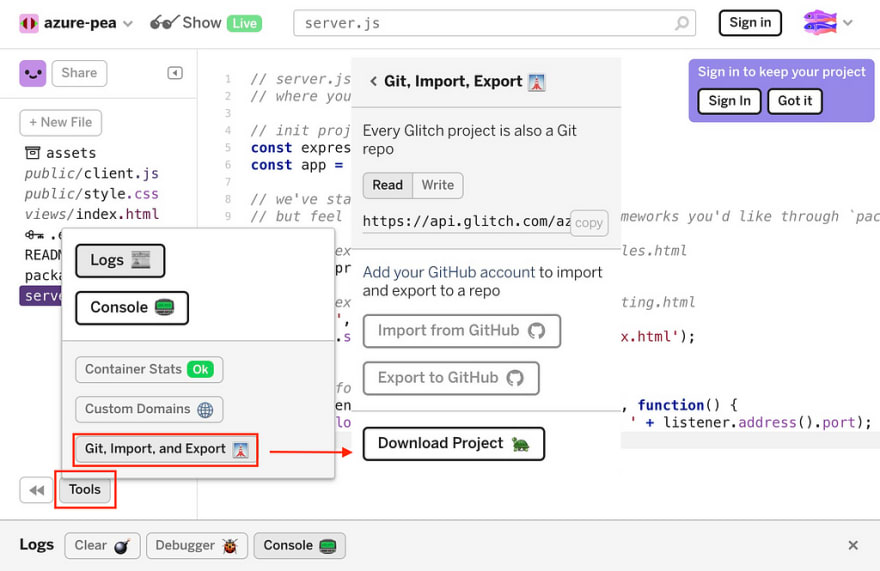Open the Debugger button
Viewport: 880px width, 571px height.
[x=197, y=546]
